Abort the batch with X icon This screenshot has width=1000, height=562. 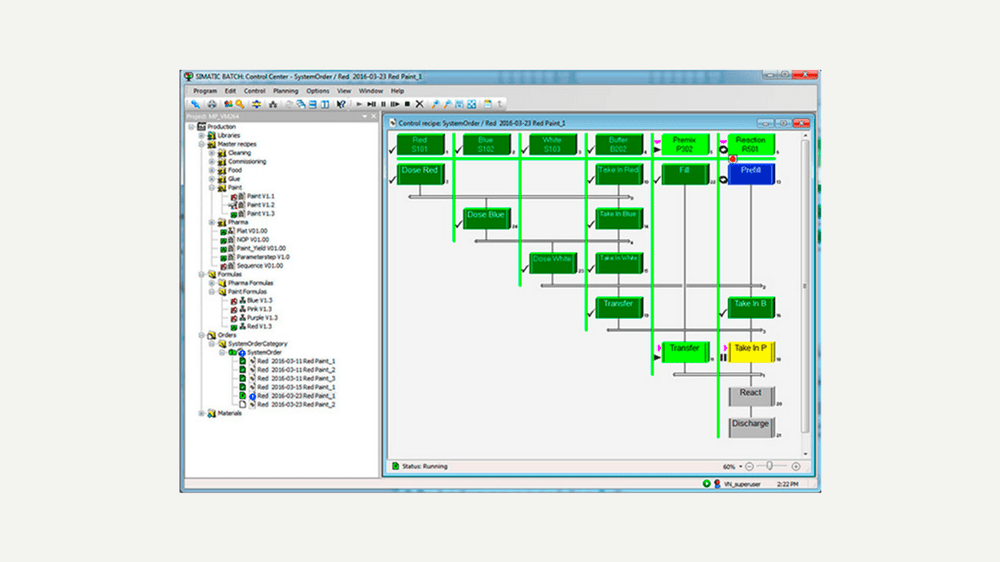420,104
